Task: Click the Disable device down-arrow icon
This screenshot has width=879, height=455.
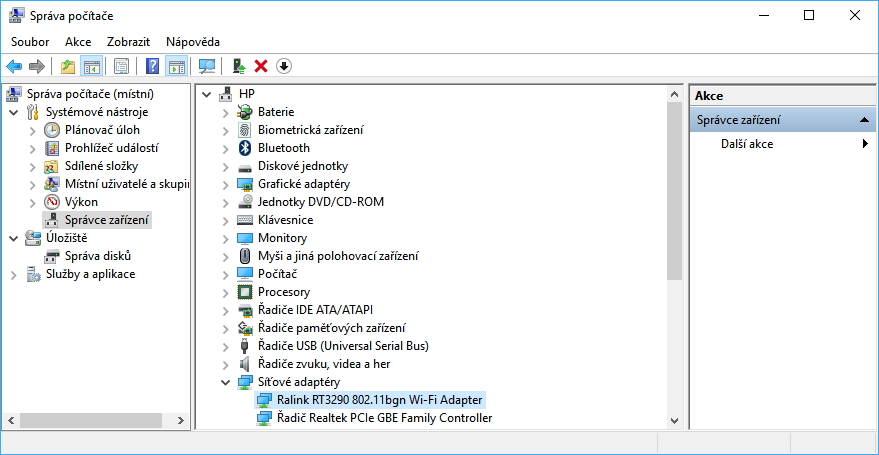Action: [284, 67]
